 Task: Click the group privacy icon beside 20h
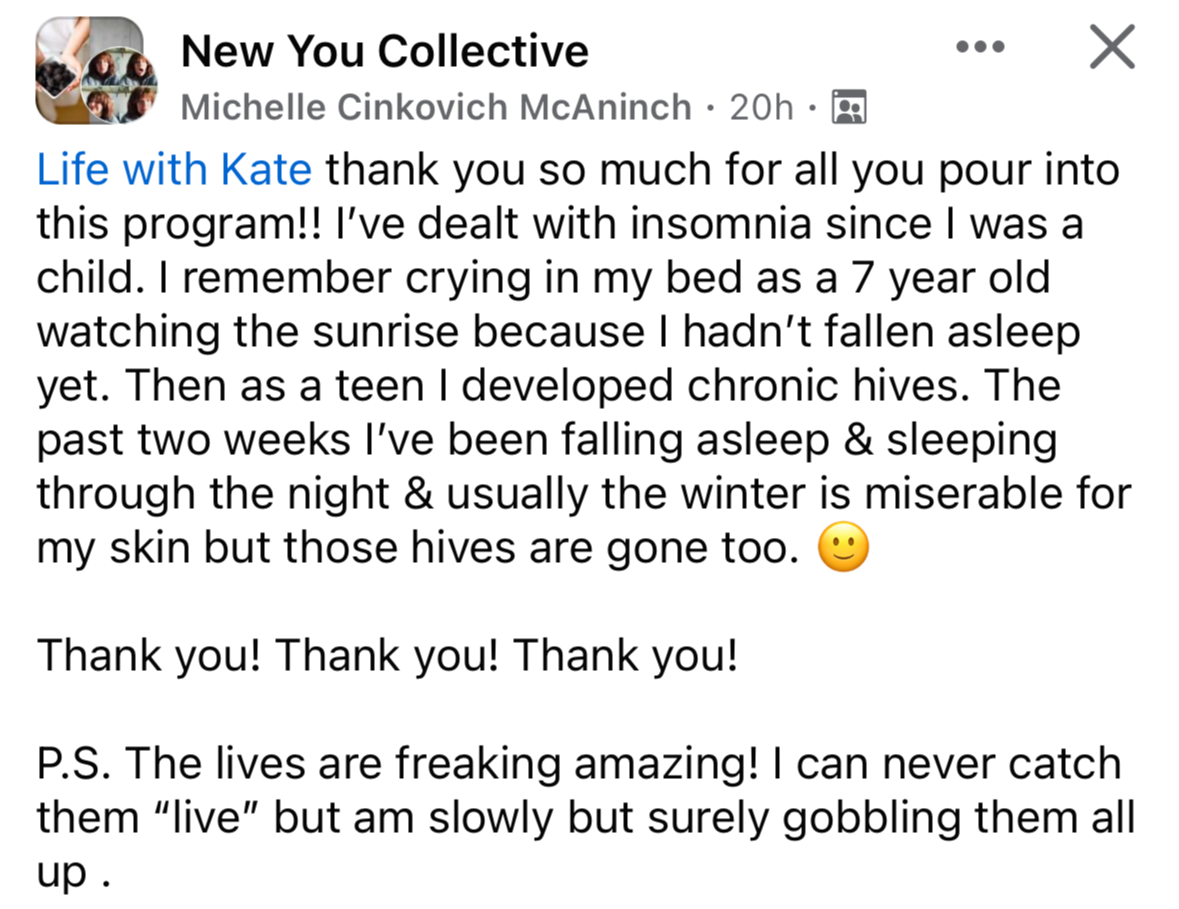pyautogui.click(x=849, y=106)
